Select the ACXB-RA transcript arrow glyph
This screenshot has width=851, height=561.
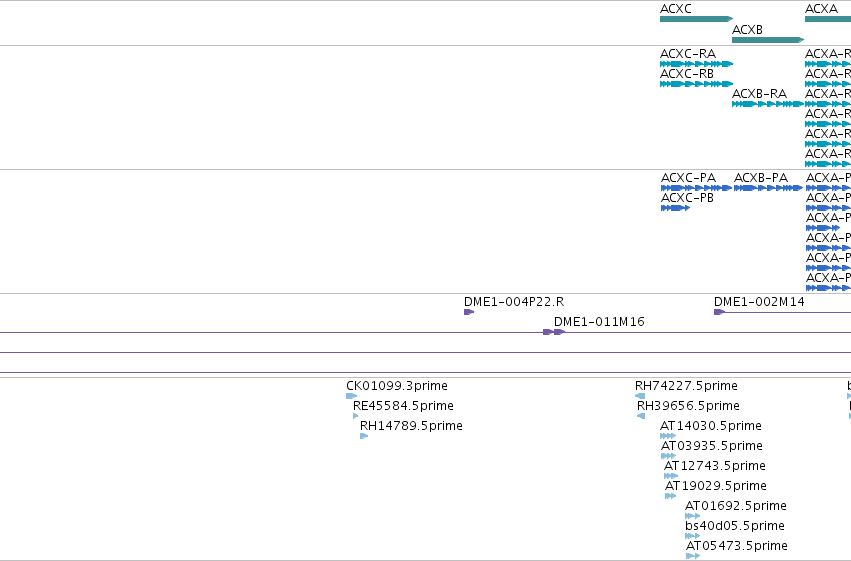[768, 104]
